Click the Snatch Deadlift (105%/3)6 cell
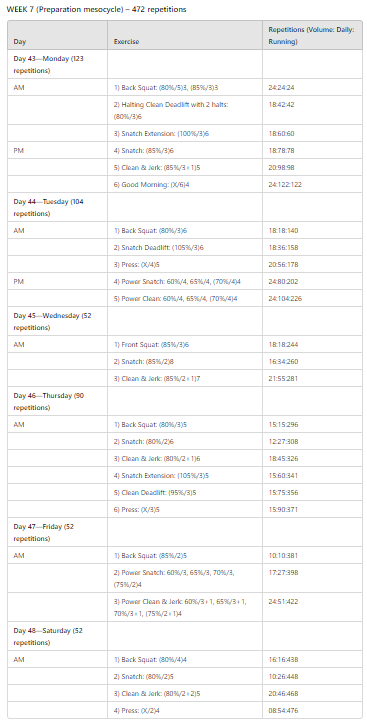This screenshot has height=725, width=367. 185,247
